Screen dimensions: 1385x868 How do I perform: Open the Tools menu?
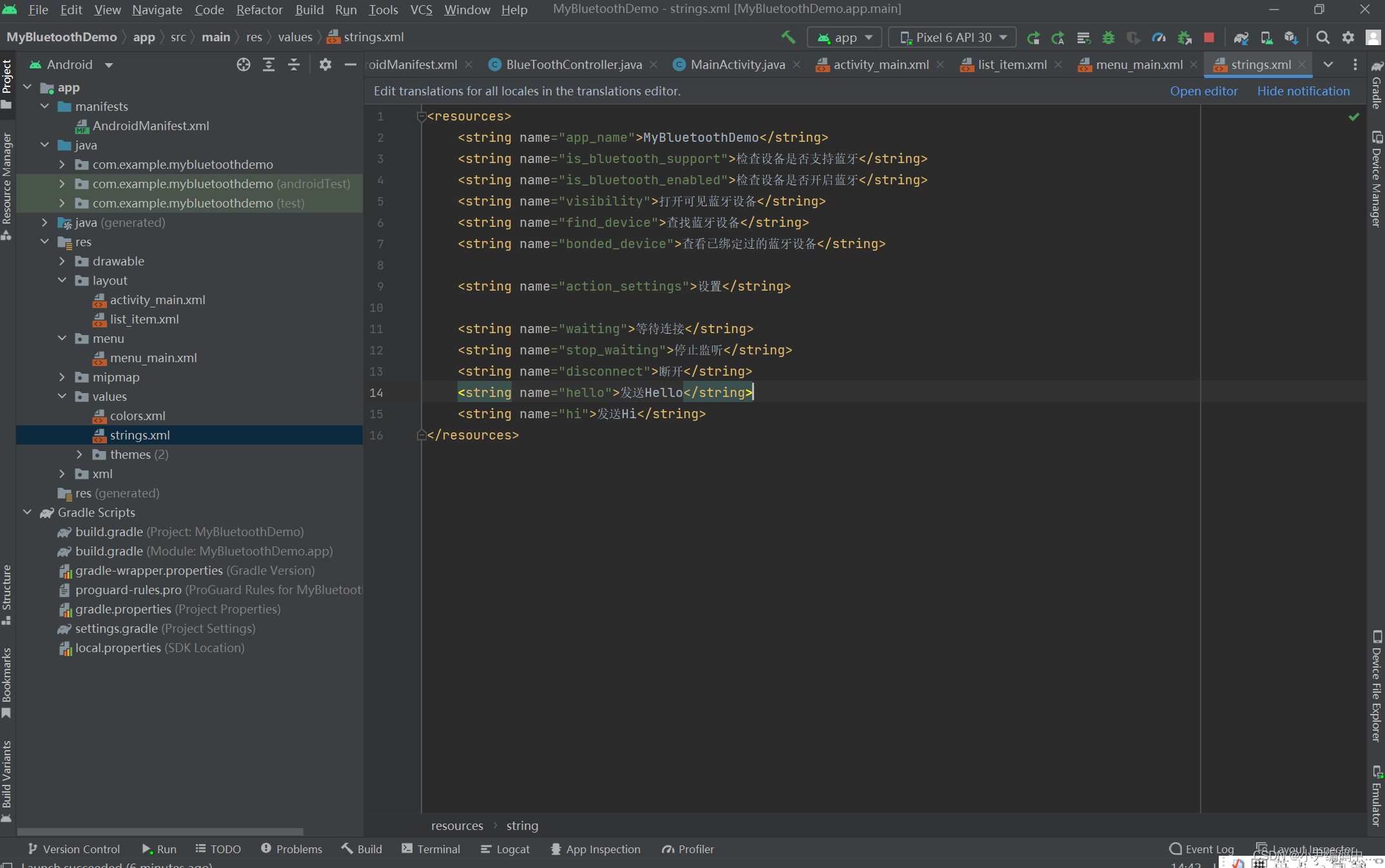(383, 10)
